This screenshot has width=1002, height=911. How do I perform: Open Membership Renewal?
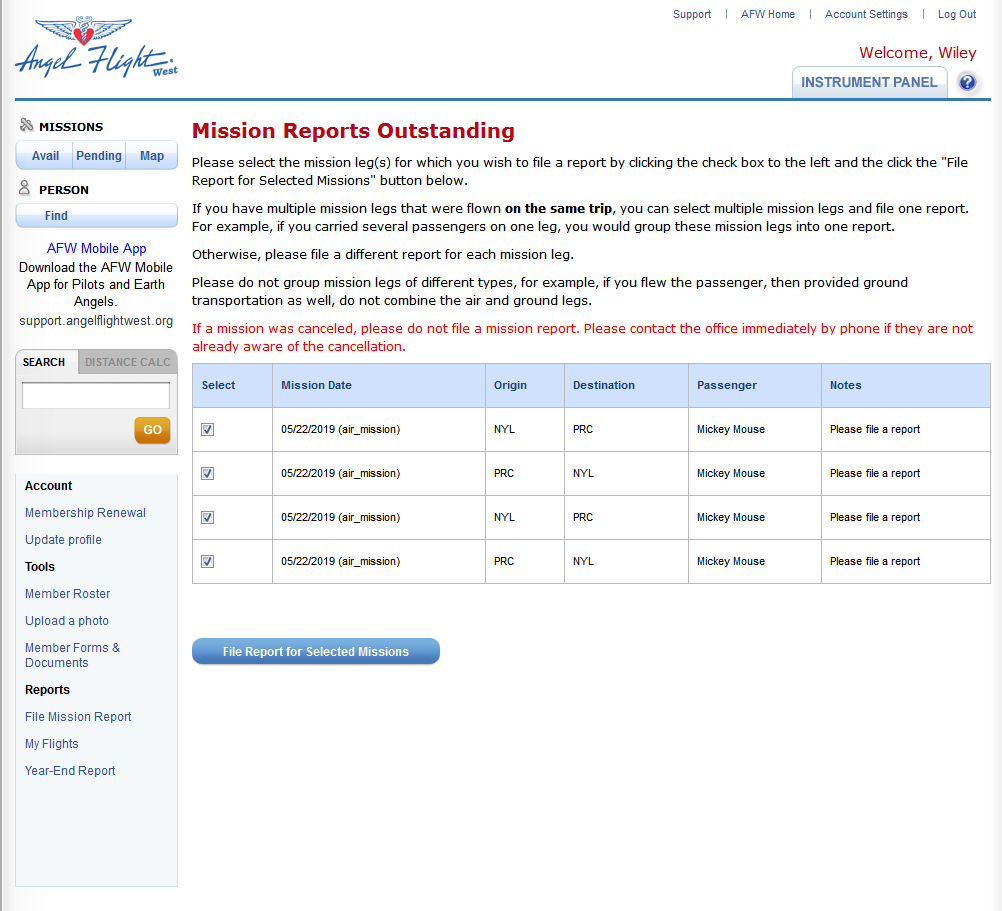(x=86, y=513)
